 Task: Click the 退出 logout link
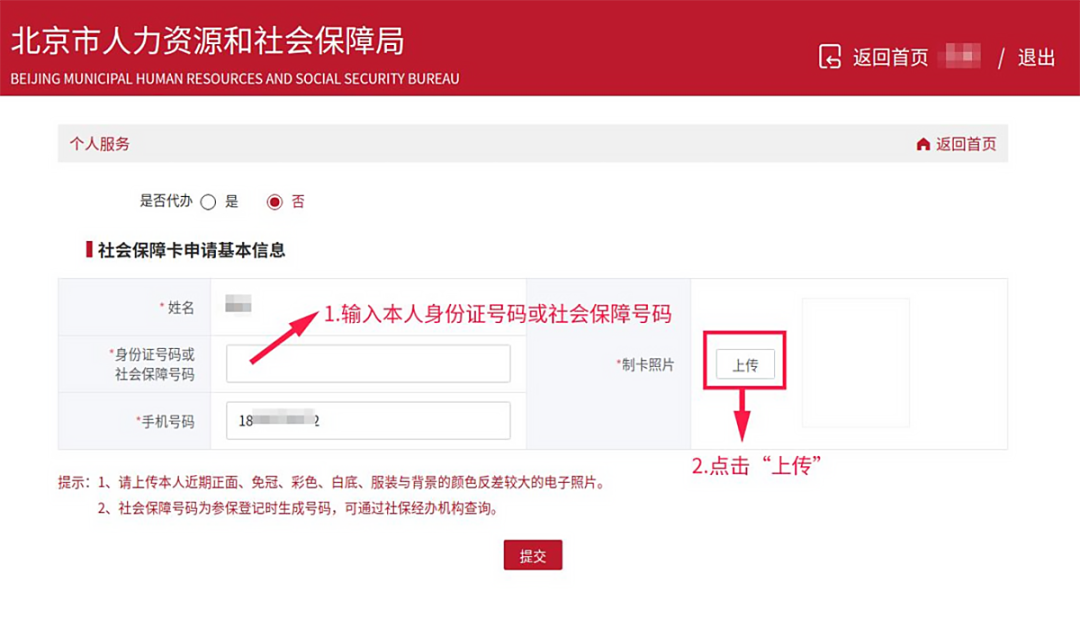point(1037,57)
